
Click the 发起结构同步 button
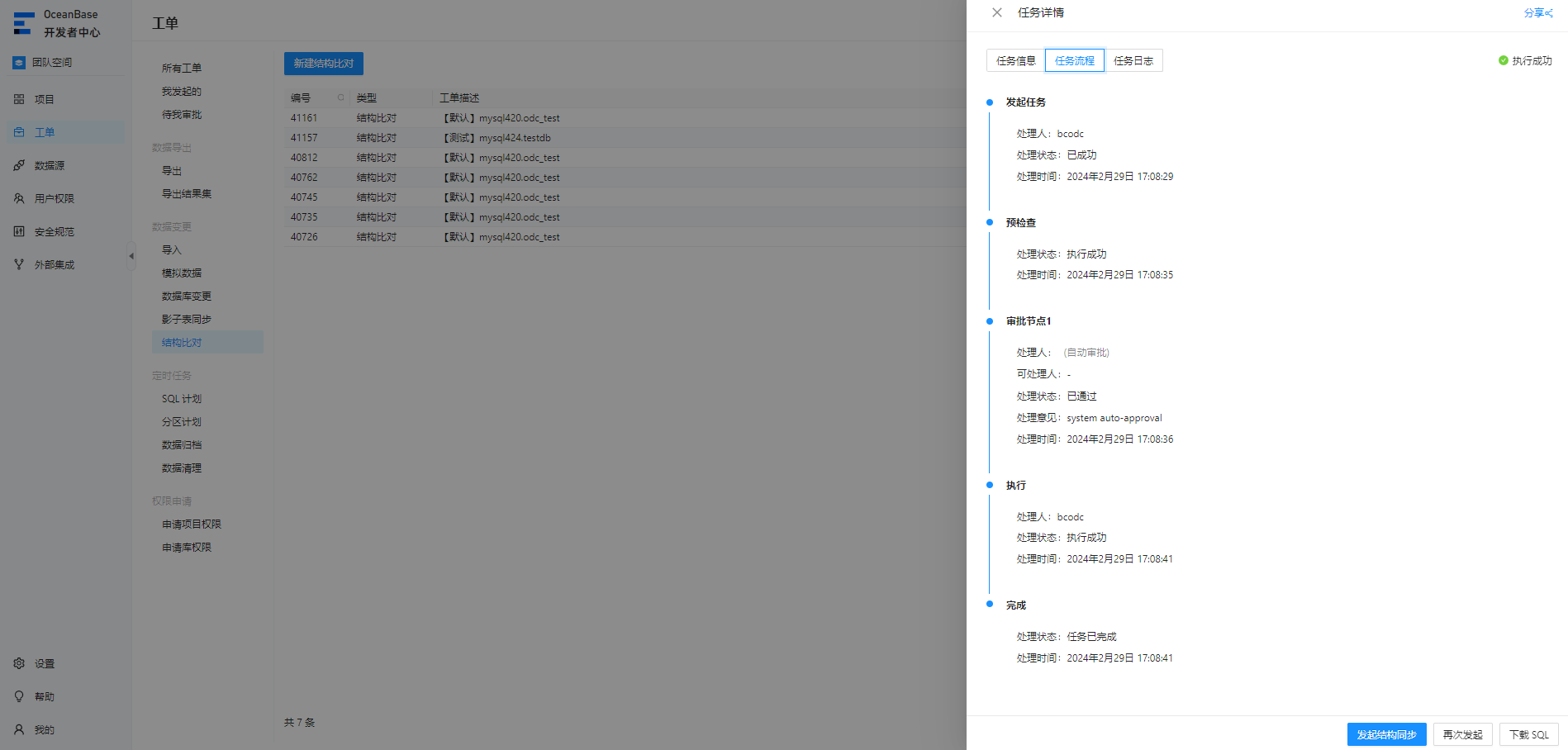click(x=1386, y=734)
